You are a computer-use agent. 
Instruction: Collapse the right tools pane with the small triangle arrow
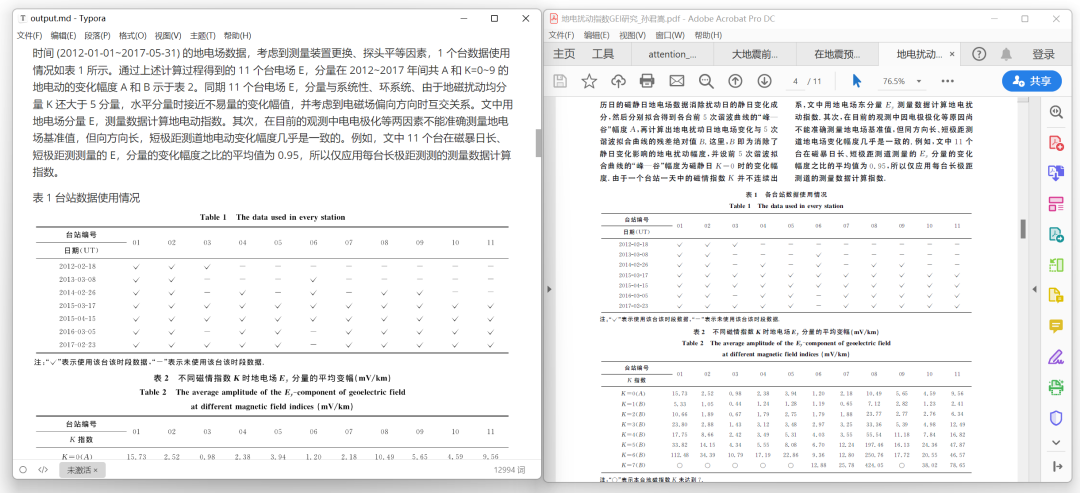click(1035, 289)
